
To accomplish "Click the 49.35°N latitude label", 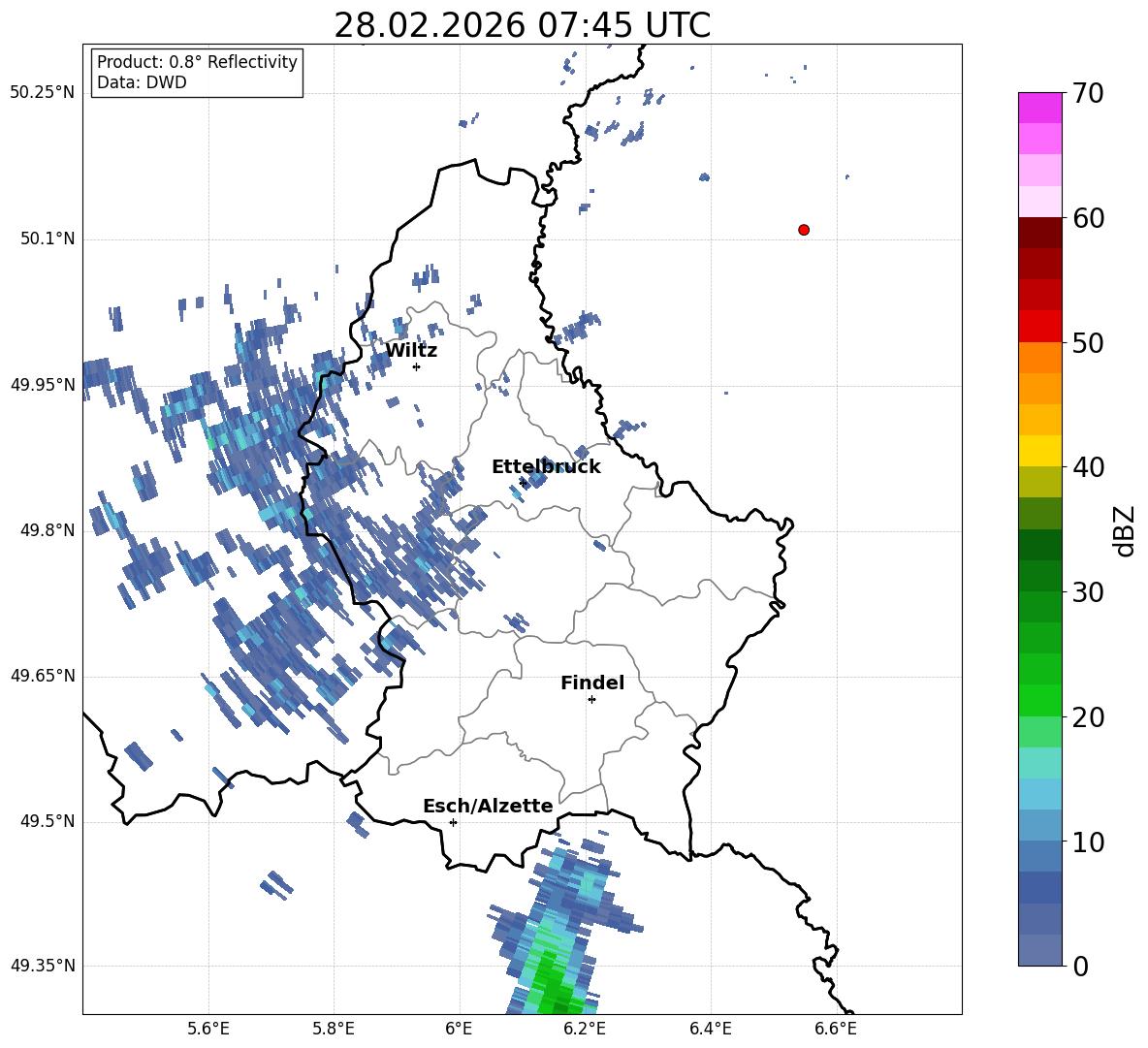I will pyautogui.click(x=43, y=966).
